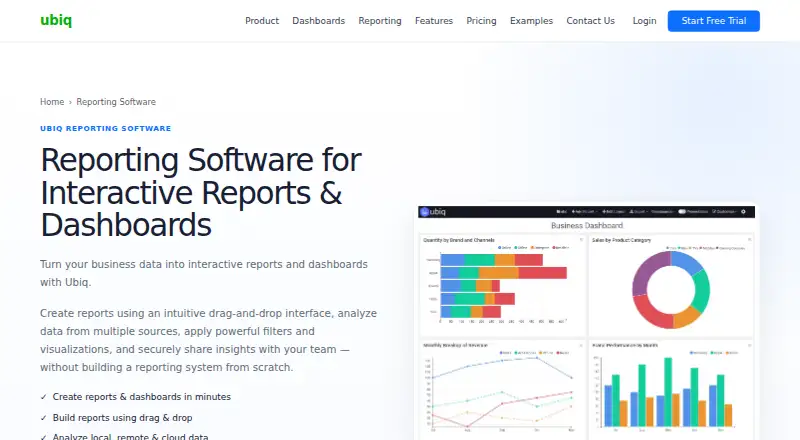Viewport: 800px width, 440px height.
Task: Click the blue donut chart segment
Action: [688, 262]
